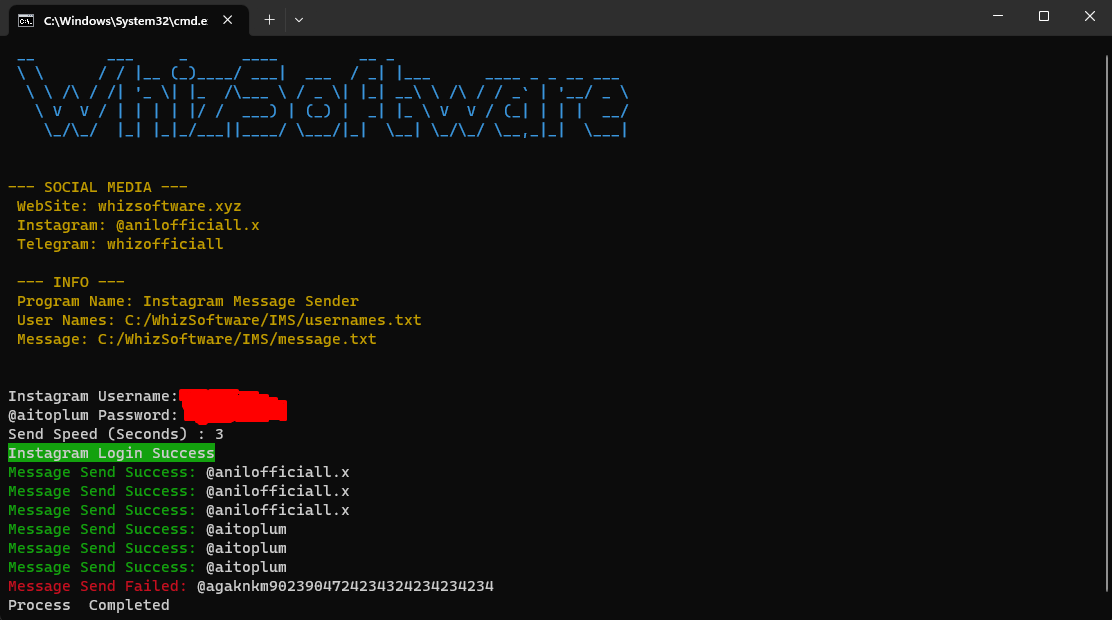Close the terminal window

point(1089,16)
